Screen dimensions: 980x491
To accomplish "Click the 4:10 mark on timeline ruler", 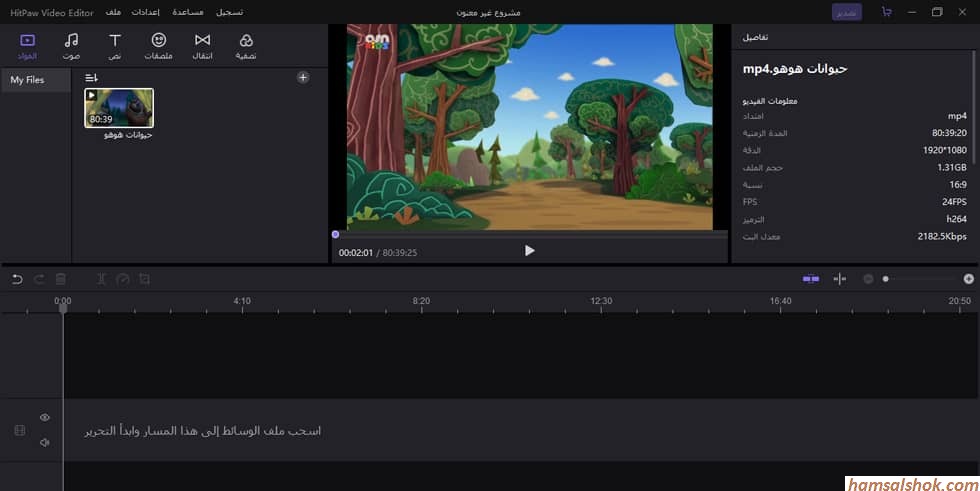I will coord(242,301).
